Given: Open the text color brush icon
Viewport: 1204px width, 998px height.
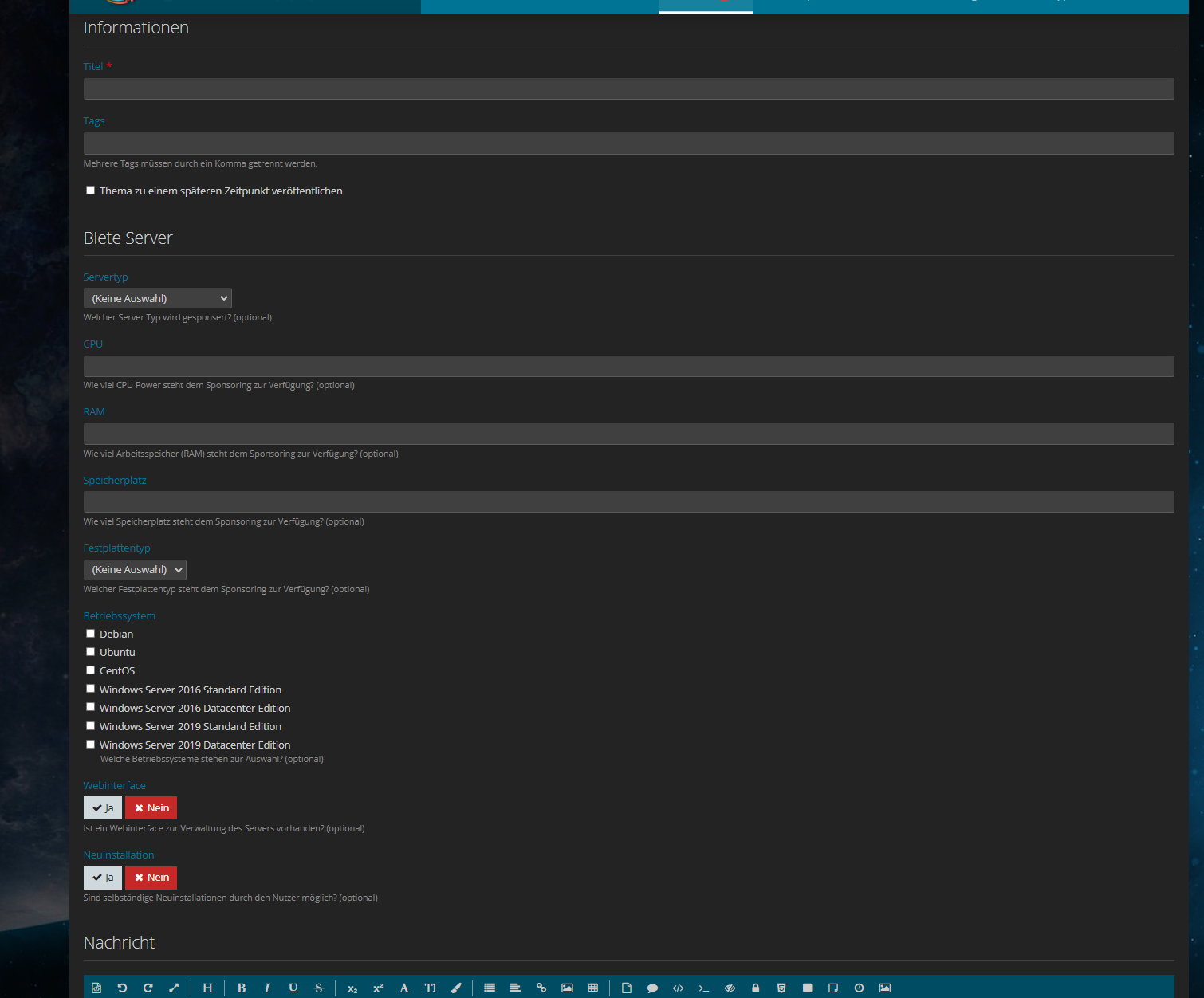Looking at the screenshot, I should tap(456, 988).
